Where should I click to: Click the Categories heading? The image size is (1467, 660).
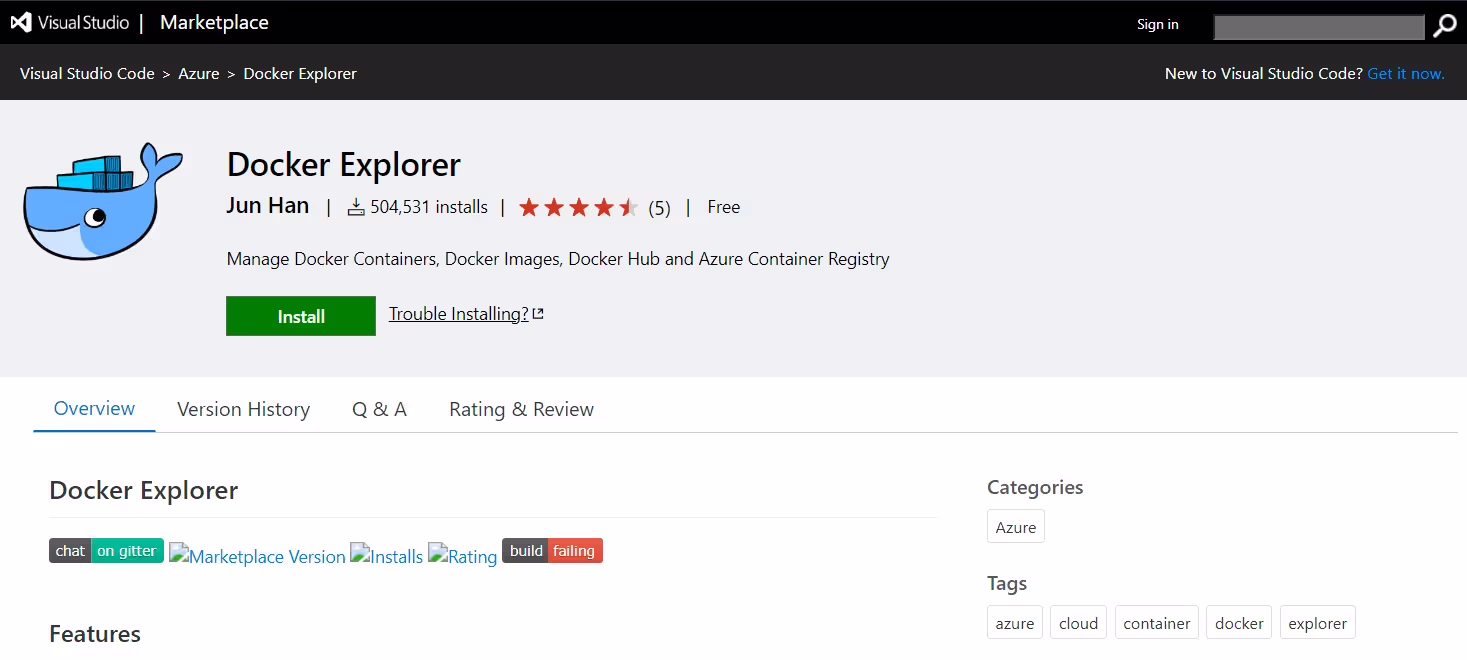click(1035, 487)
